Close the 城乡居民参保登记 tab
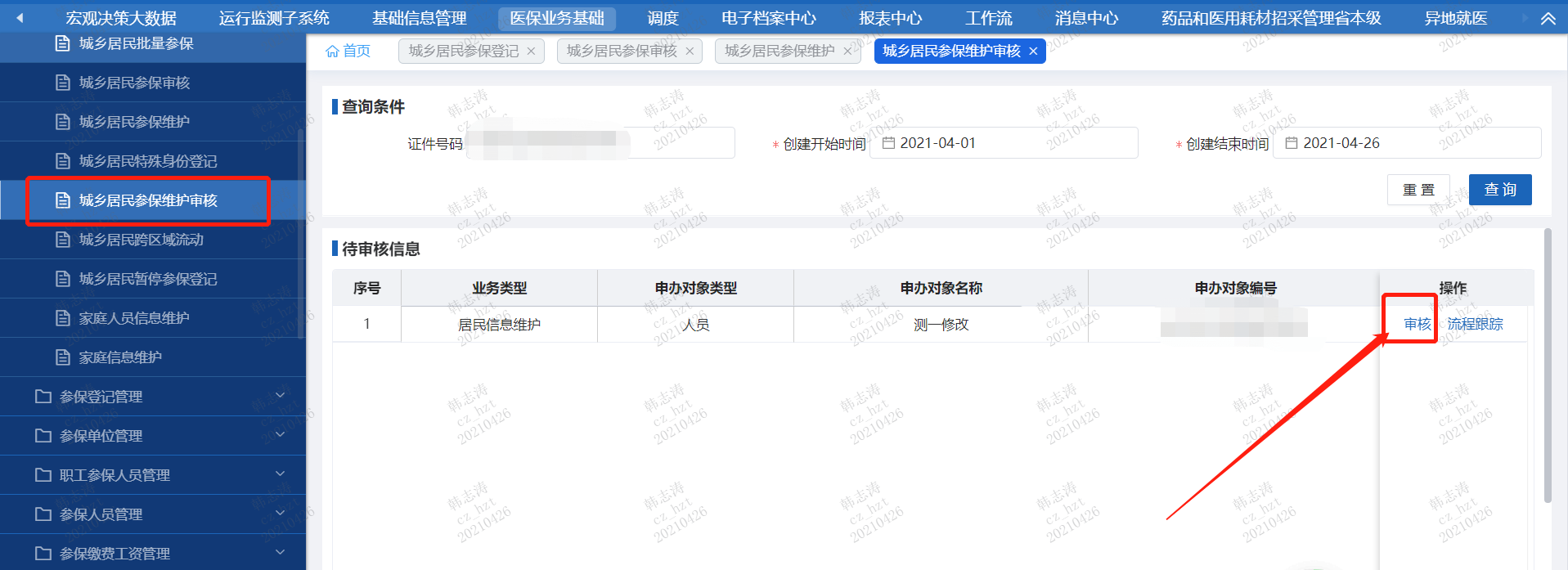This screenshot has height=570, width=1568. (x=531, y=52)
